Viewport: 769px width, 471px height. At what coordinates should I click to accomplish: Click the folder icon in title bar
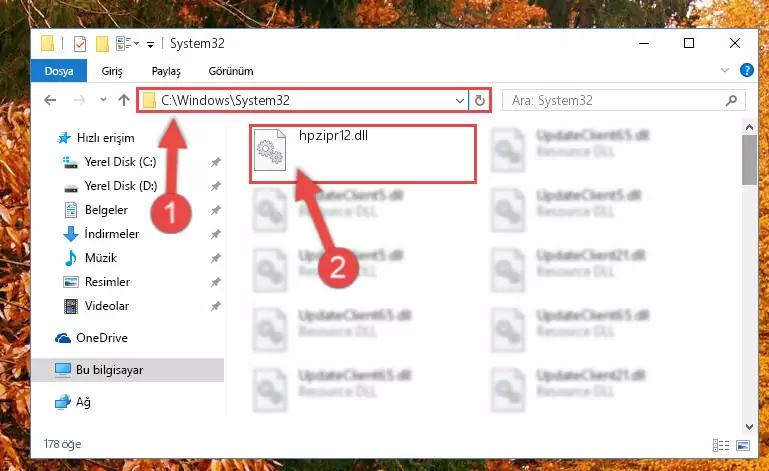pos(48,43)
